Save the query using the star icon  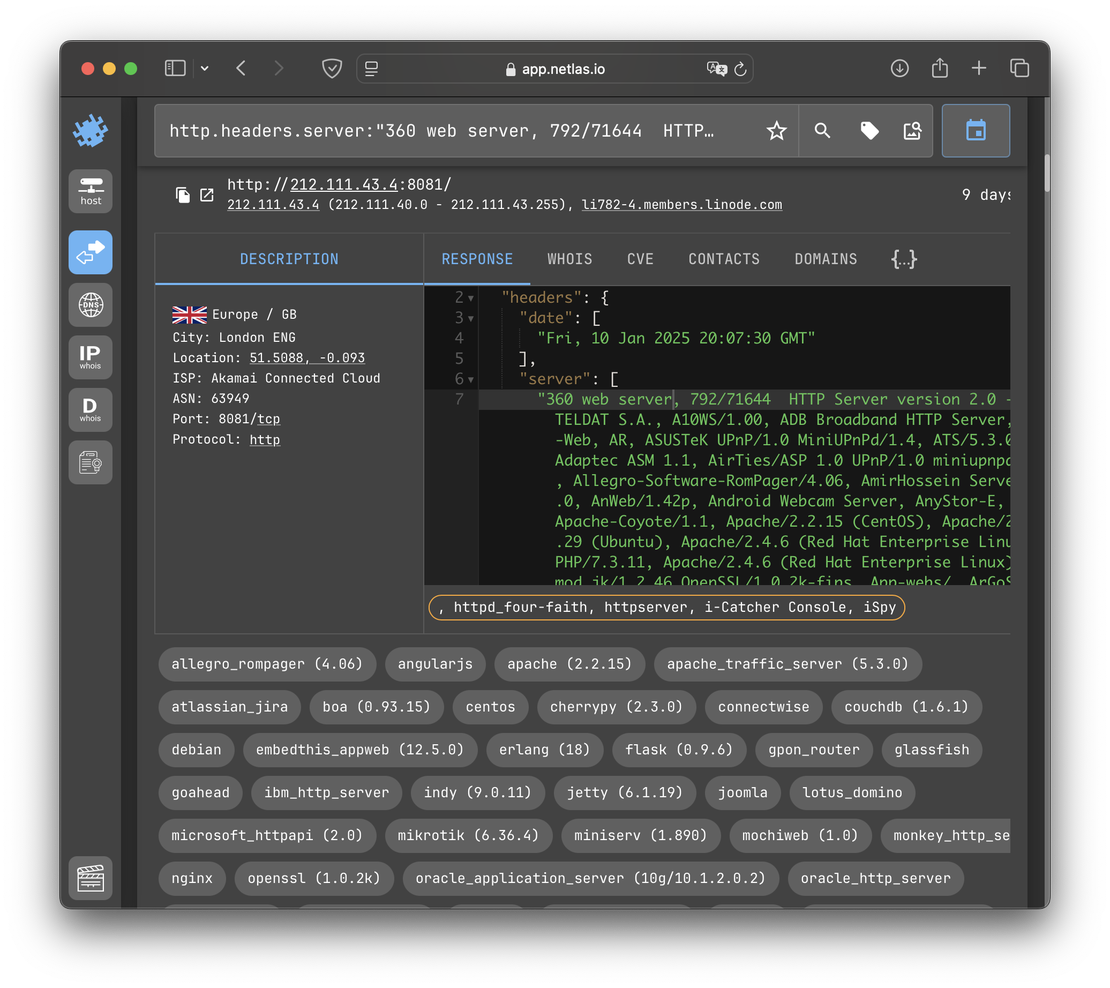pos(777,130)
